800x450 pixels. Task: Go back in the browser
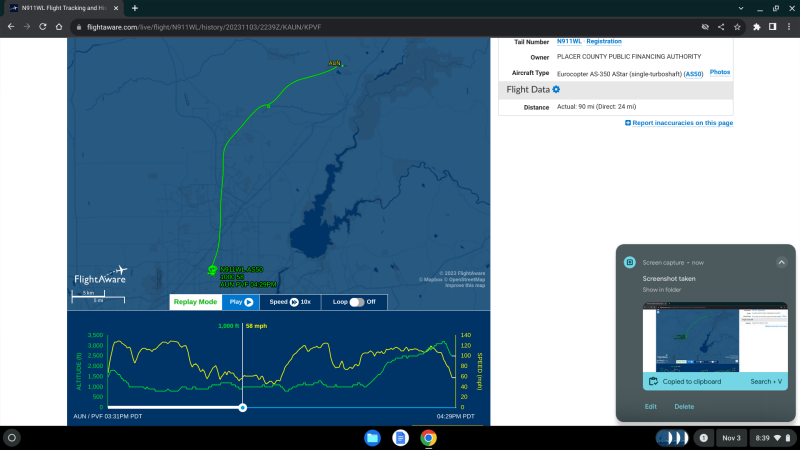coord(11,27)
